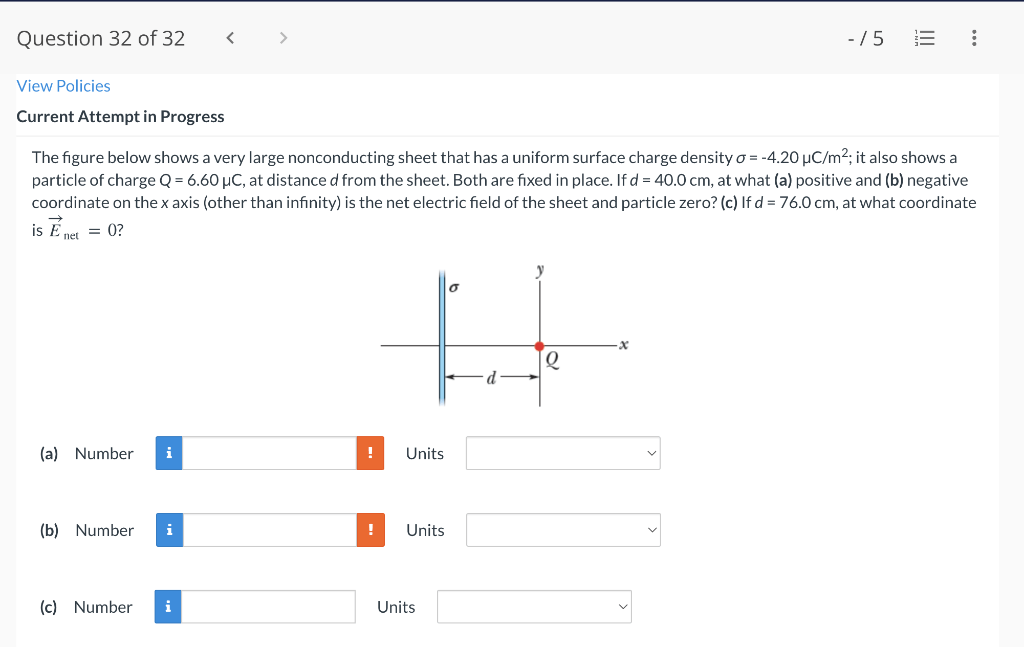Viewport: 1024px width, 647px height.
Task: Click the part (c) Number input field
Action: 268,607
